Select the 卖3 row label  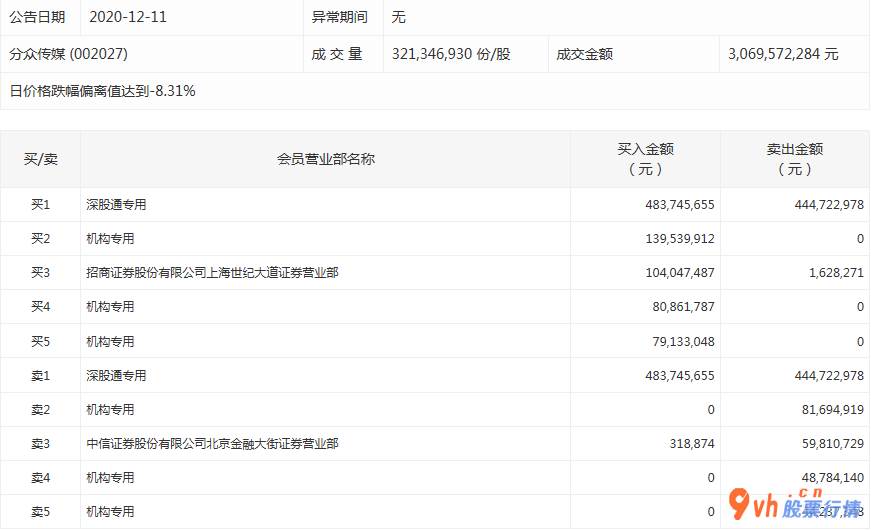tap(41, 444)
